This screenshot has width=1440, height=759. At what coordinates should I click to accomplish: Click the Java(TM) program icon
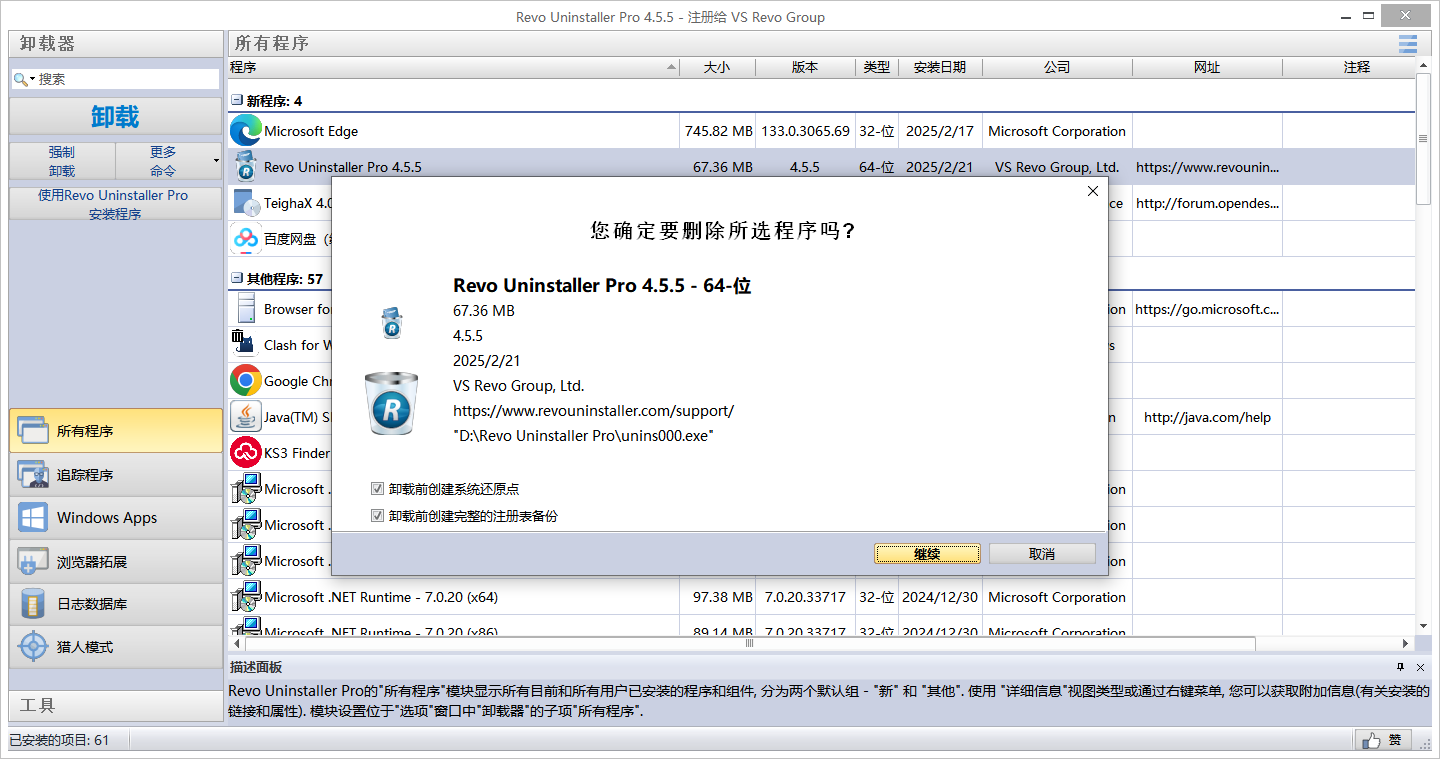(x=245, y=417)
